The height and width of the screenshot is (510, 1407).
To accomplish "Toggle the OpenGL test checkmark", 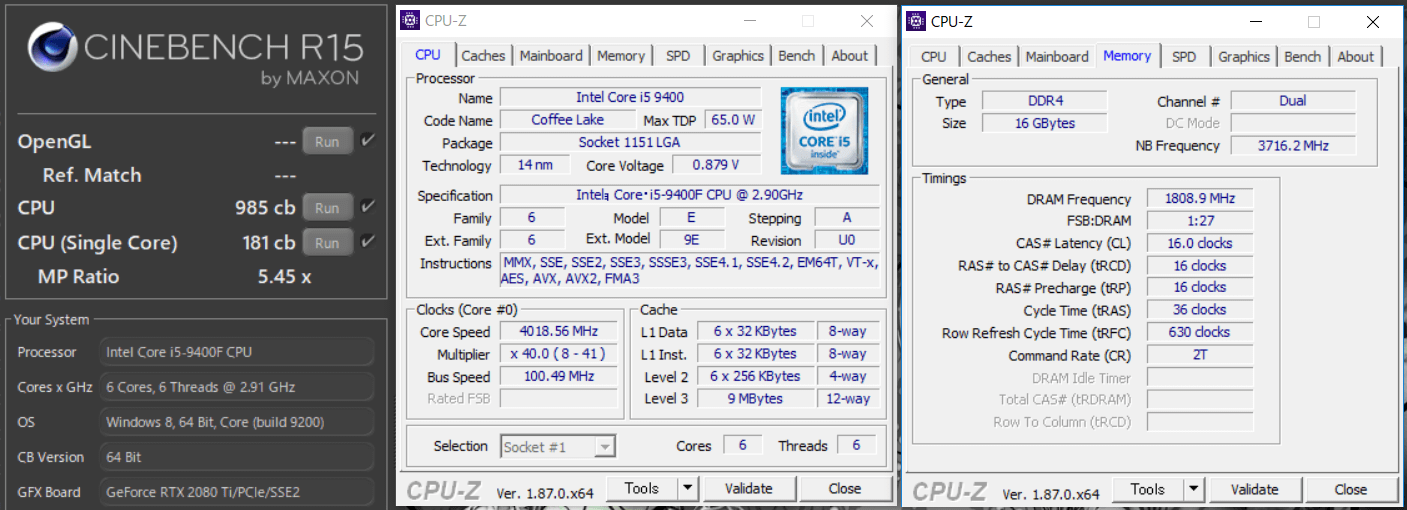I will pos(368,141).
